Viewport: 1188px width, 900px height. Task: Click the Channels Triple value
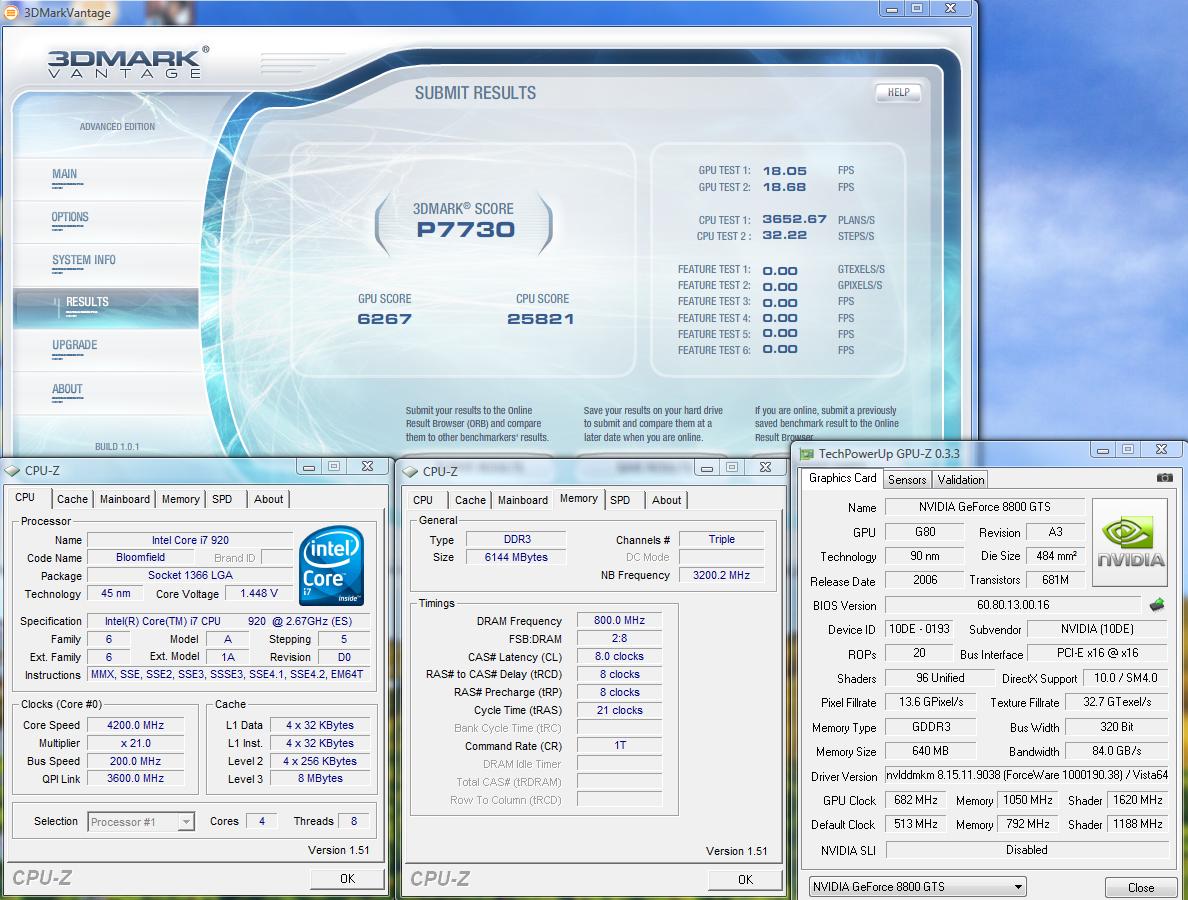(721, 539)
